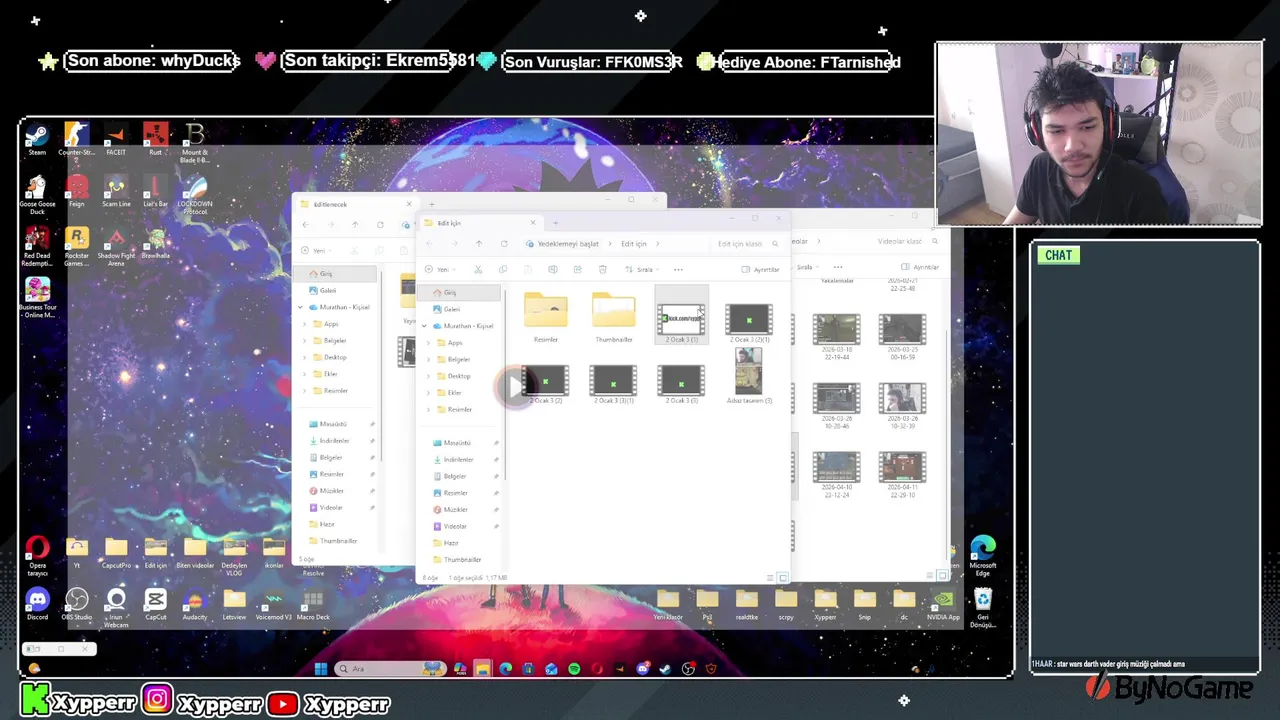The height and width of the screenshot is (720, 1280).
Task: Add new tab in Edit için window
Action: click(555, 223)
